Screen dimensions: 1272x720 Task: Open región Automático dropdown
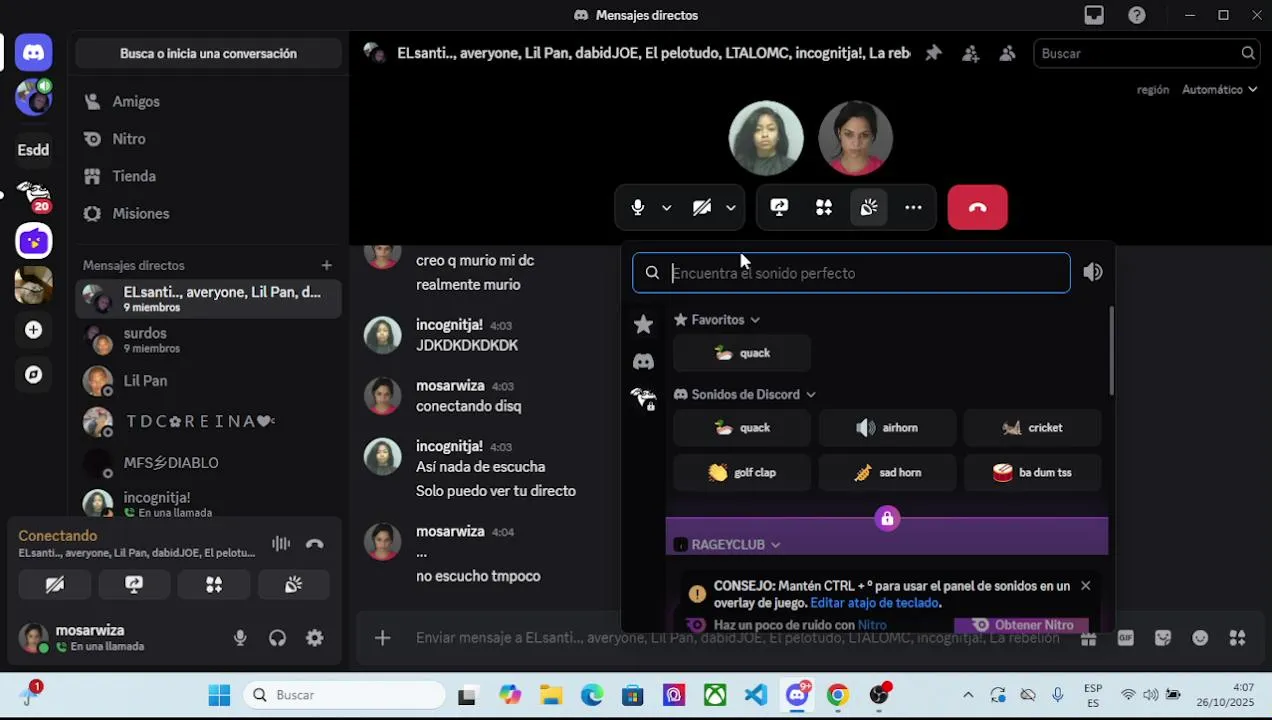[x=1219, y=90]
